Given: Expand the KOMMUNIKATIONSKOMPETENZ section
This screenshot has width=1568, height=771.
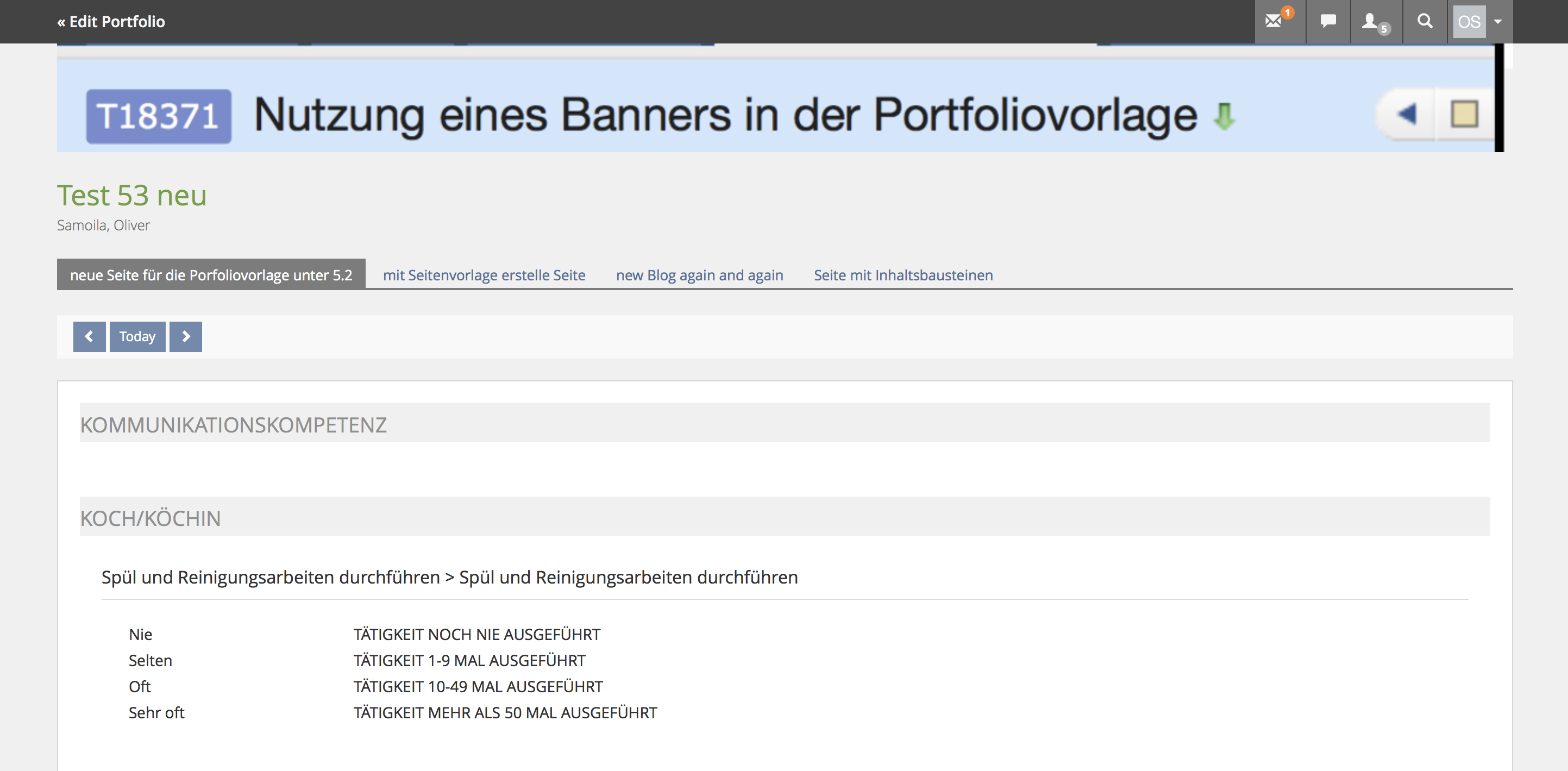Looking at the screenshot, I should click(234, 424).
